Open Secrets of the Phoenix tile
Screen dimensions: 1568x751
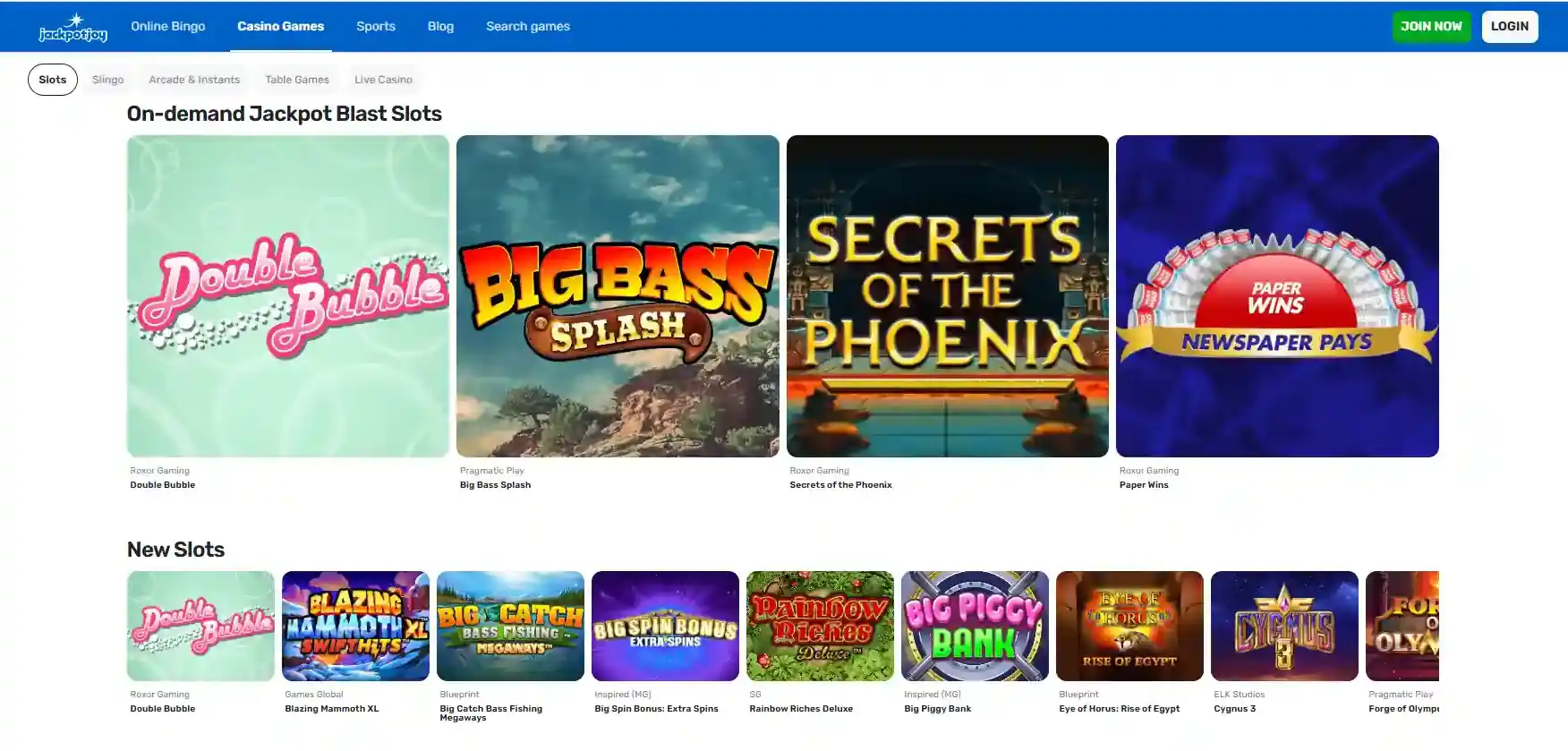click(948, 296)
